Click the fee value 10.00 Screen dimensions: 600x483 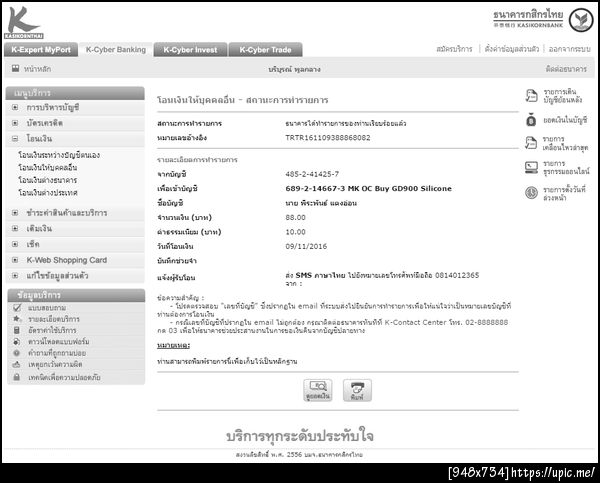click(x=295, y=232)
